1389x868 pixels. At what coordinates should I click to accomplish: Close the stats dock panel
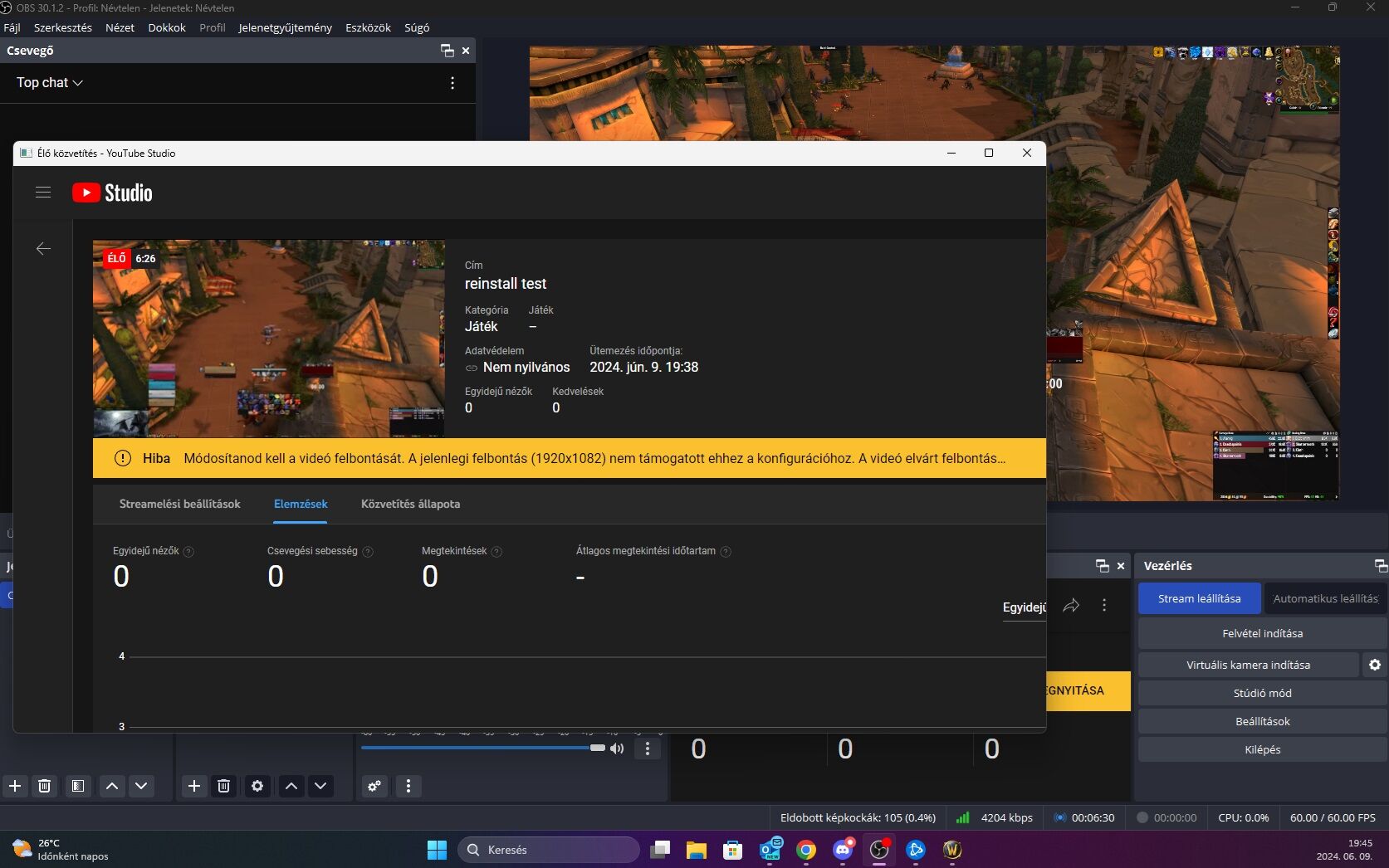pos(1121,566)
